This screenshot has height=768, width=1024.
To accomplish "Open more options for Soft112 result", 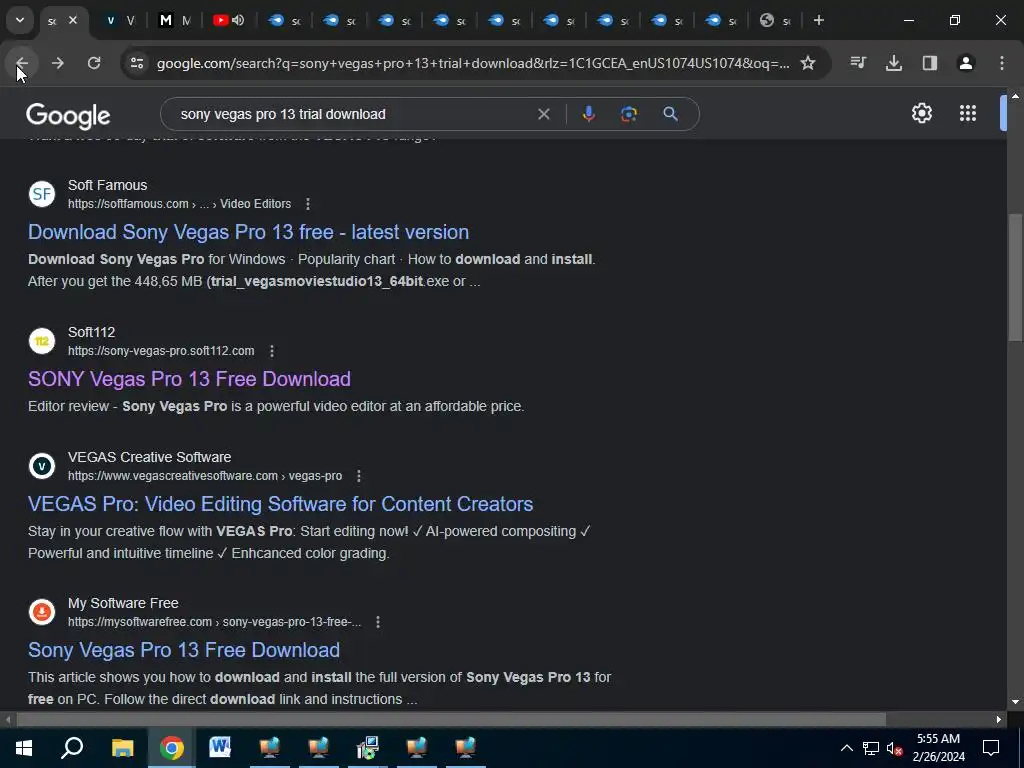I will pyautogui.click(x=272, y=351).
